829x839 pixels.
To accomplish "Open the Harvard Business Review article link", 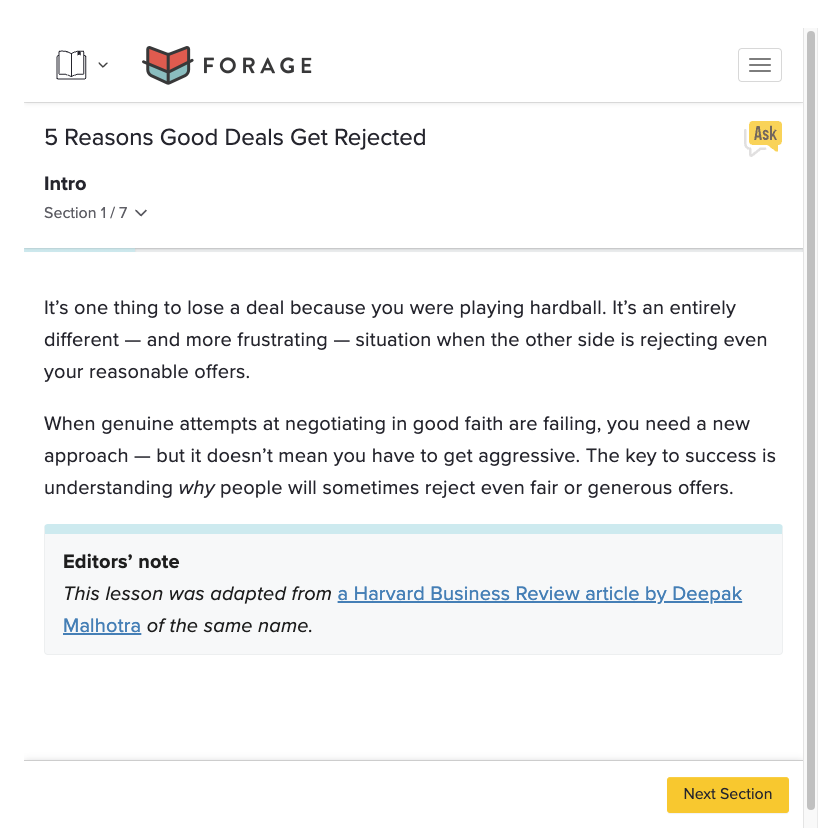I will tap(539, 594).
